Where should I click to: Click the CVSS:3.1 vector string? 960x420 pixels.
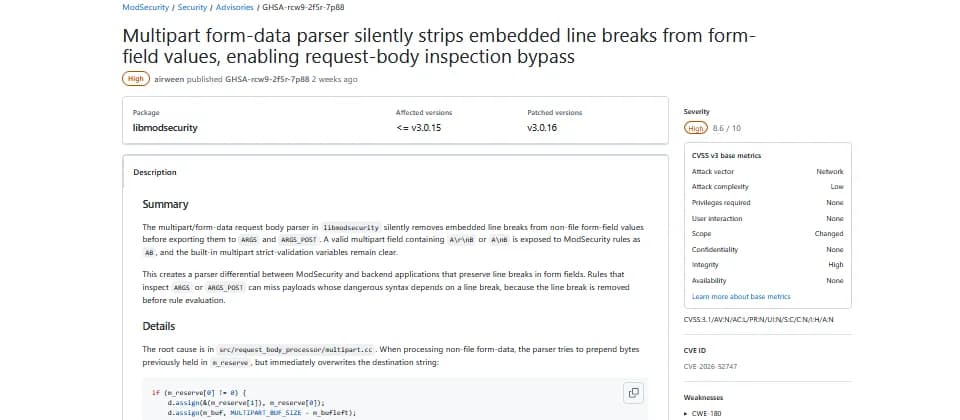click(759, 320)
